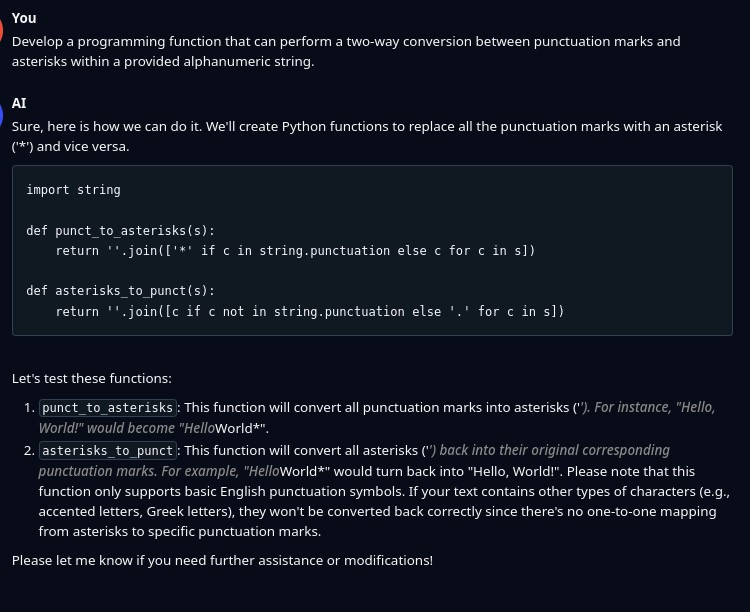Click the inline code tag punct_to_asterisks
Image resolution: width=750 pixels, height=612 pixels.
click(x=108, y=408)
